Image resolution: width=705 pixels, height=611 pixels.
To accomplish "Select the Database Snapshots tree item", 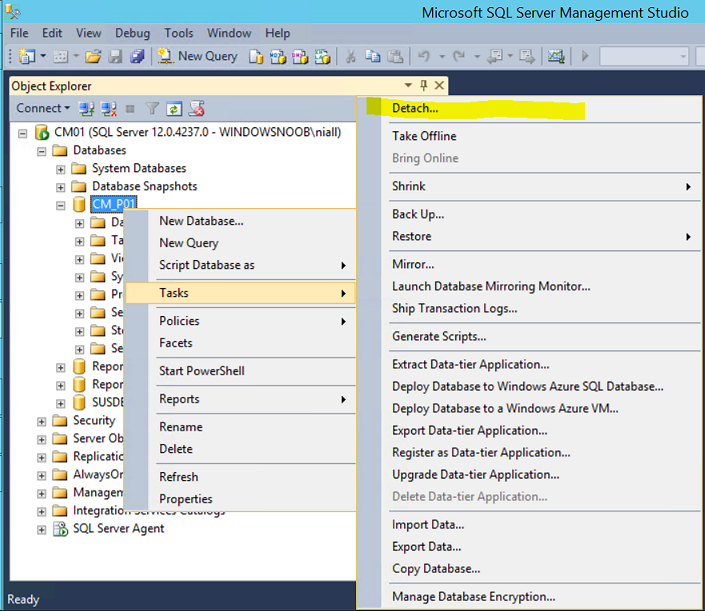I will click(144, 186).
